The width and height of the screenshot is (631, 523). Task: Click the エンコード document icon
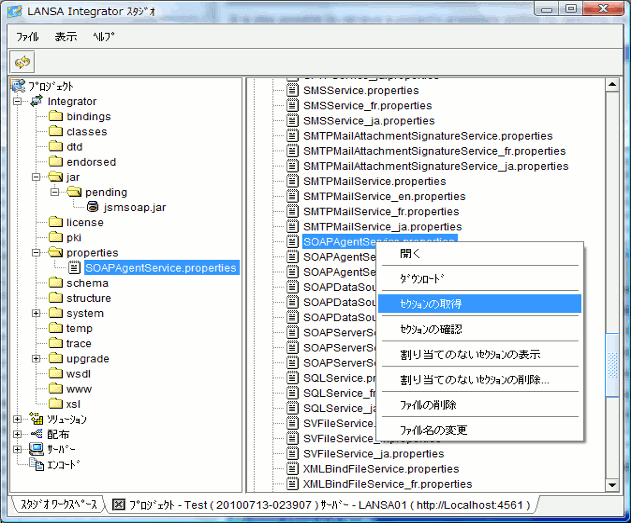tap(37, 464)
